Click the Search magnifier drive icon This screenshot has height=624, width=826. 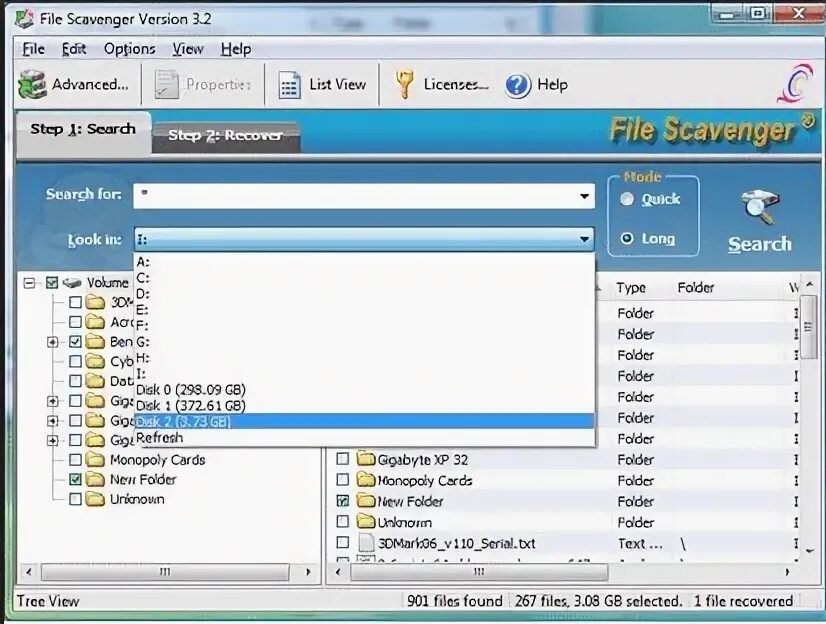point(760,207)
